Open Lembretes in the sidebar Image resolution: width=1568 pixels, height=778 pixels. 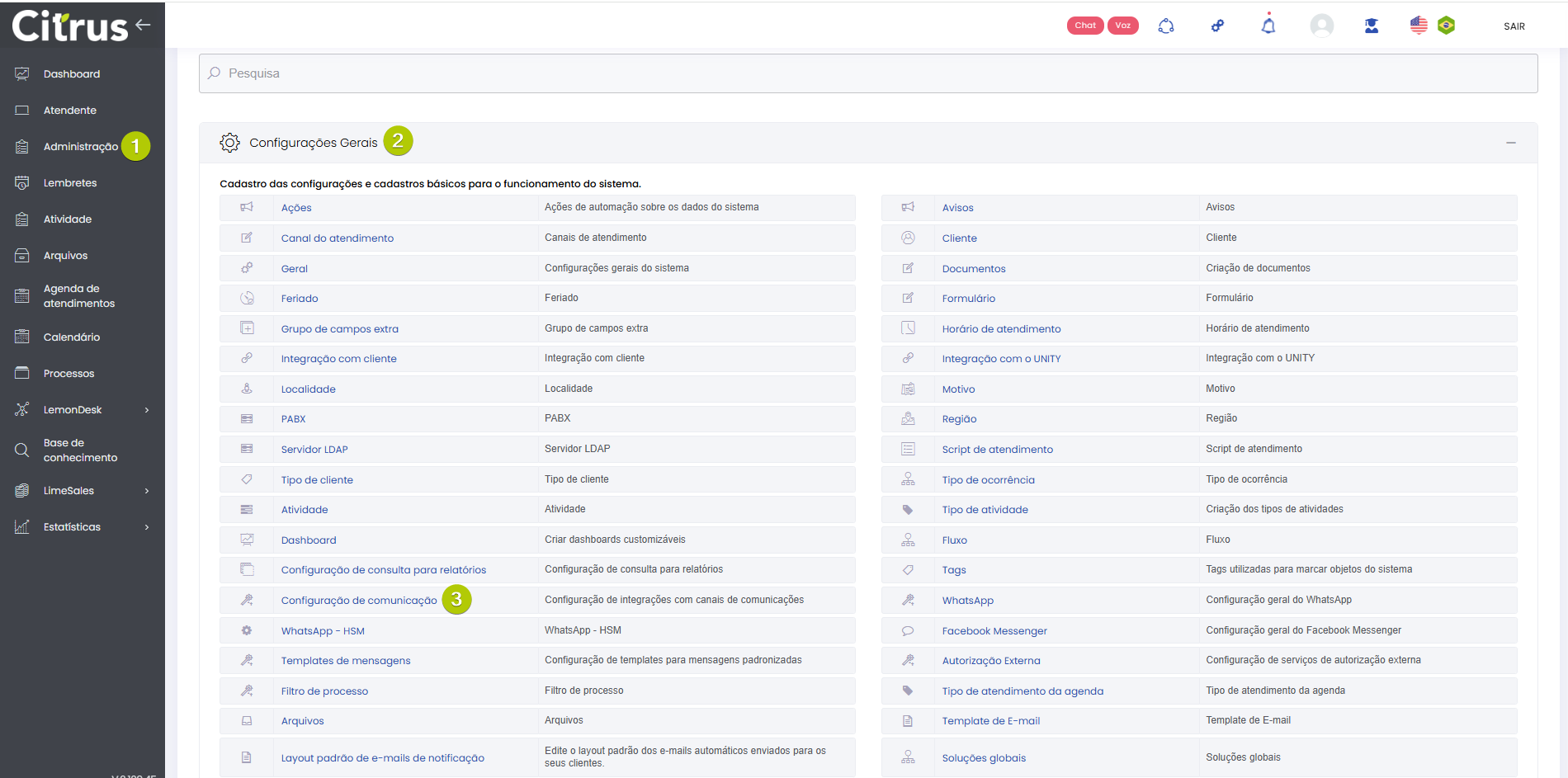point(70,183)
